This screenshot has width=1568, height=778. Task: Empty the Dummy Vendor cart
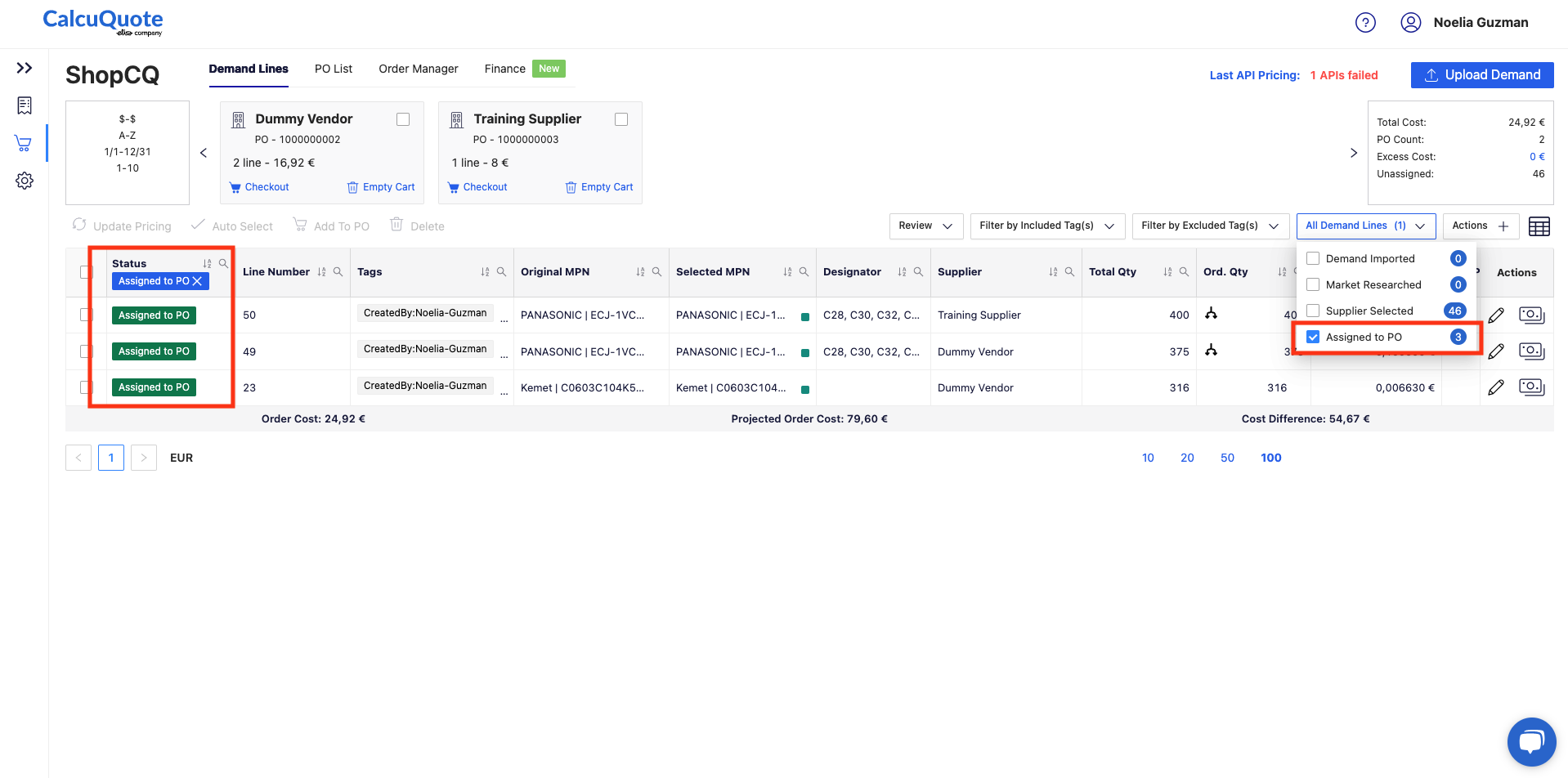pyautogui.click(x=381, y=187)
